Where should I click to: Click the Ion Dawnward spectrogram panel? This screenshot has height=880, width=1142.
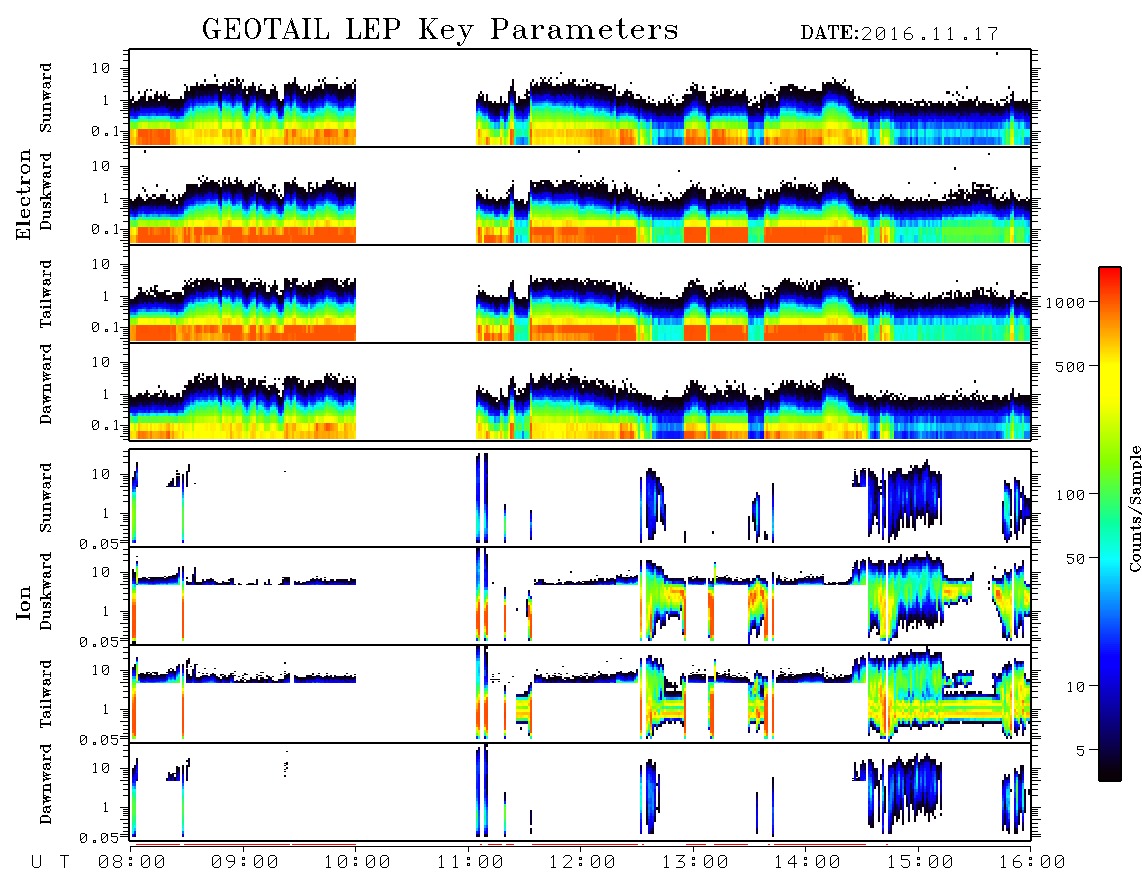point(580,791)
